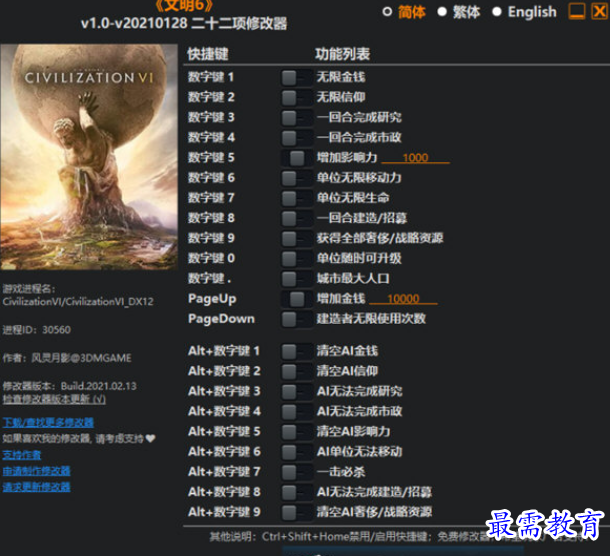Screen dimensions: 610x556
Task: Click the 增加金钱 activation button
Action: tap(296, 299)
